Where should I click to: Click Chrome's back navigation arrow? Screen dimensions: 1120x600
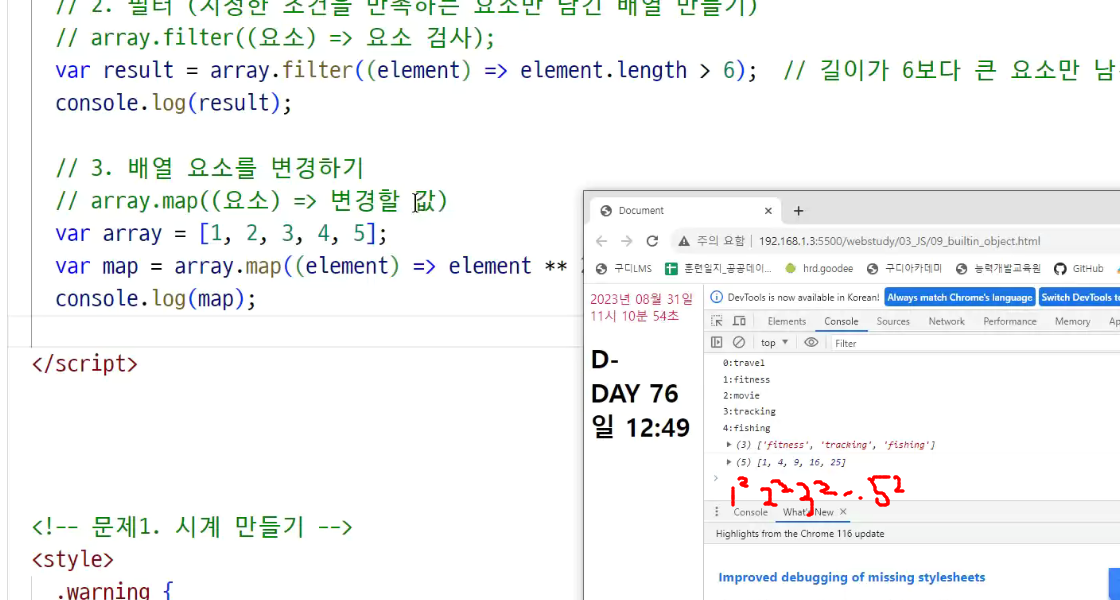click(601, 241)
